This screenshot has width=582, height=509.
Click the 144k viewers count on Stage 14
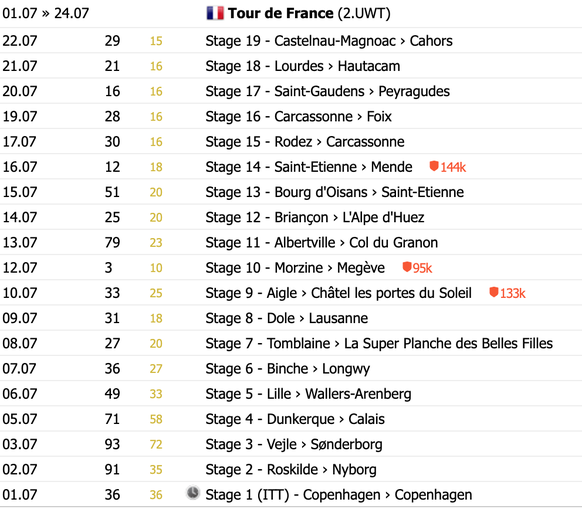click(x=453, y=167)
